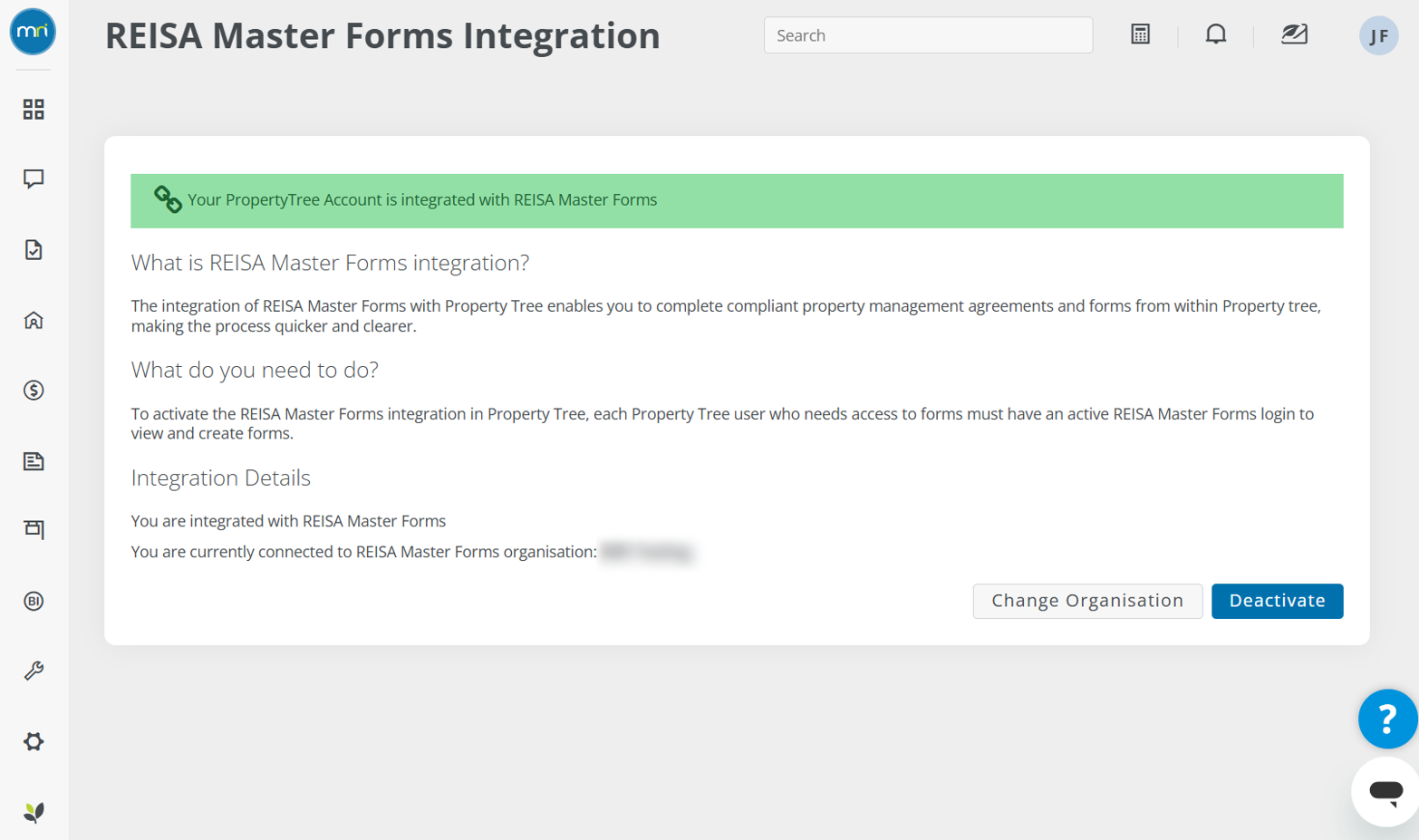Open the messages speech bubble icon
Viewport: 1419px width, 840px height.
coord(34,179)
